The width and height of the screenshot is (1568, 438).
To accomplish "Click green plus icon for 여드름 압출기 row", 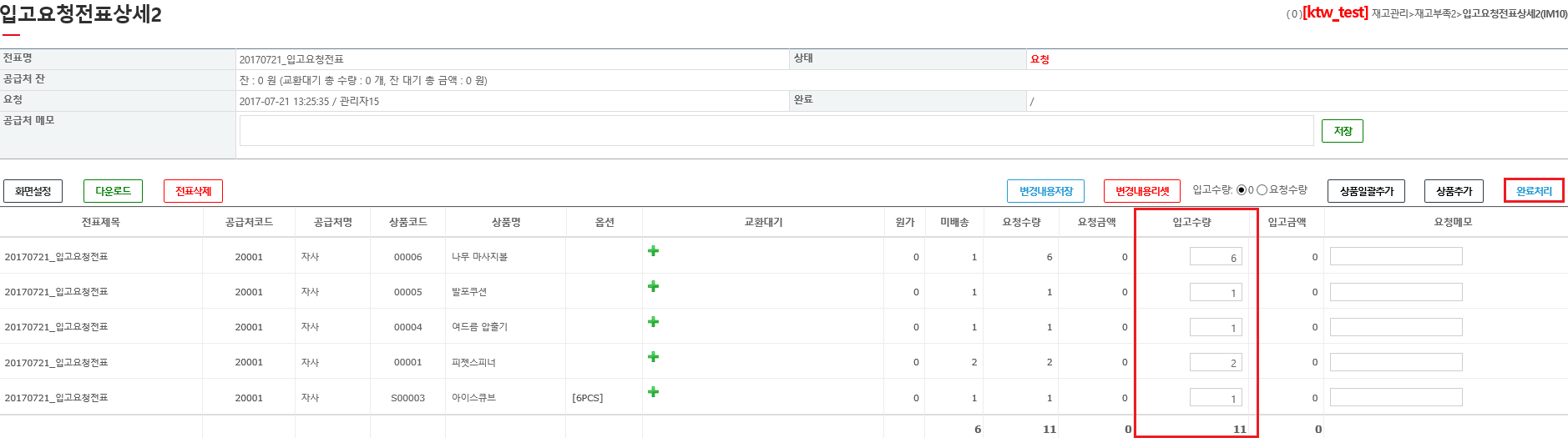I will coord(653,322).
